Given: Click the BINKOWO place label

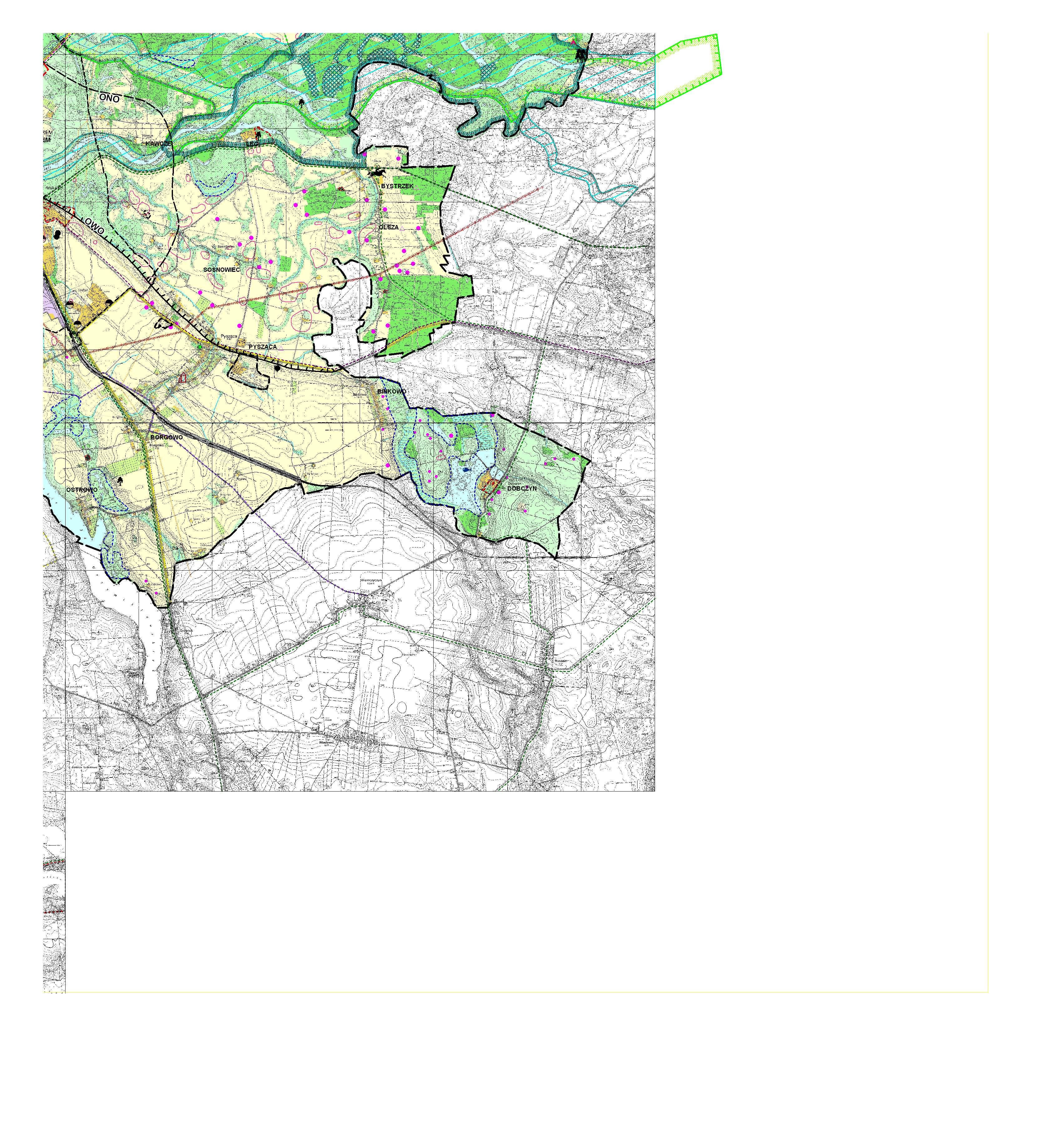Looking at the screenshot, I should (392, 391).
